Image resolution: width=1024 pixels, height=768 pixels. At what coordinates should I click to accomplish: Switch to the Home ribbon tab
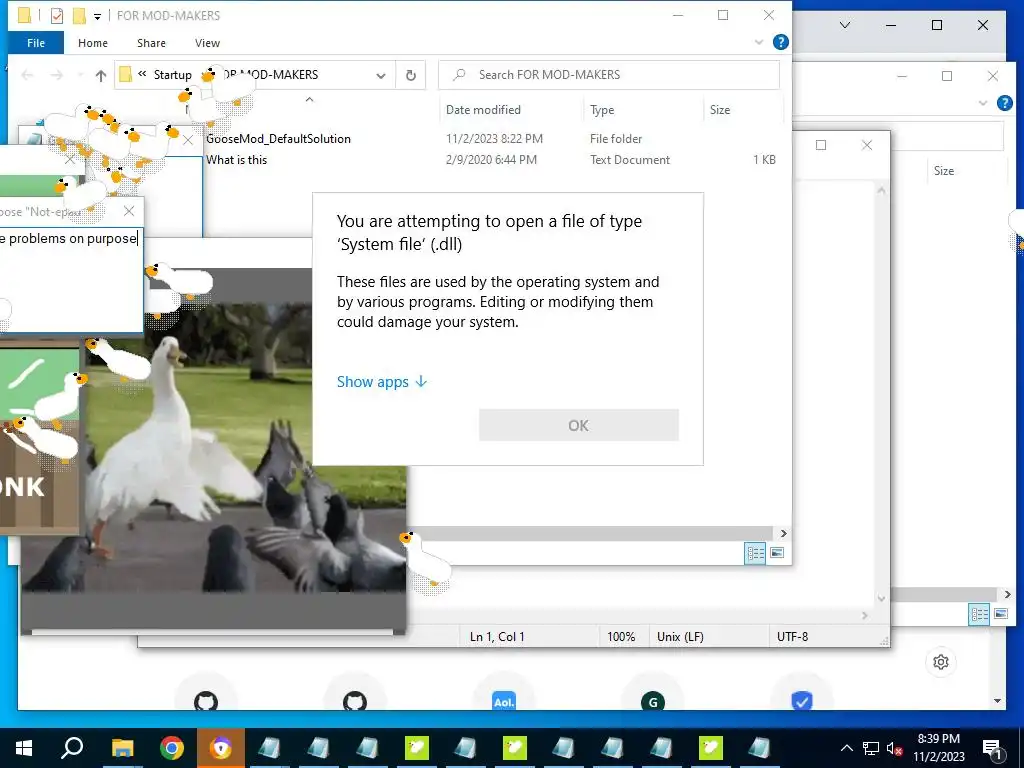(93, 43)
